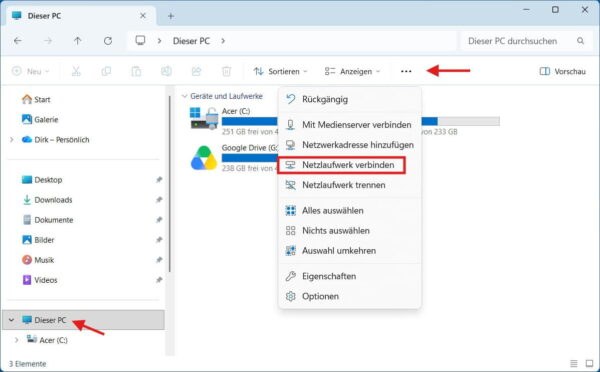Go back with the back arrow
Viewport: 600px width, 372px height.
[x=18, y=41]
